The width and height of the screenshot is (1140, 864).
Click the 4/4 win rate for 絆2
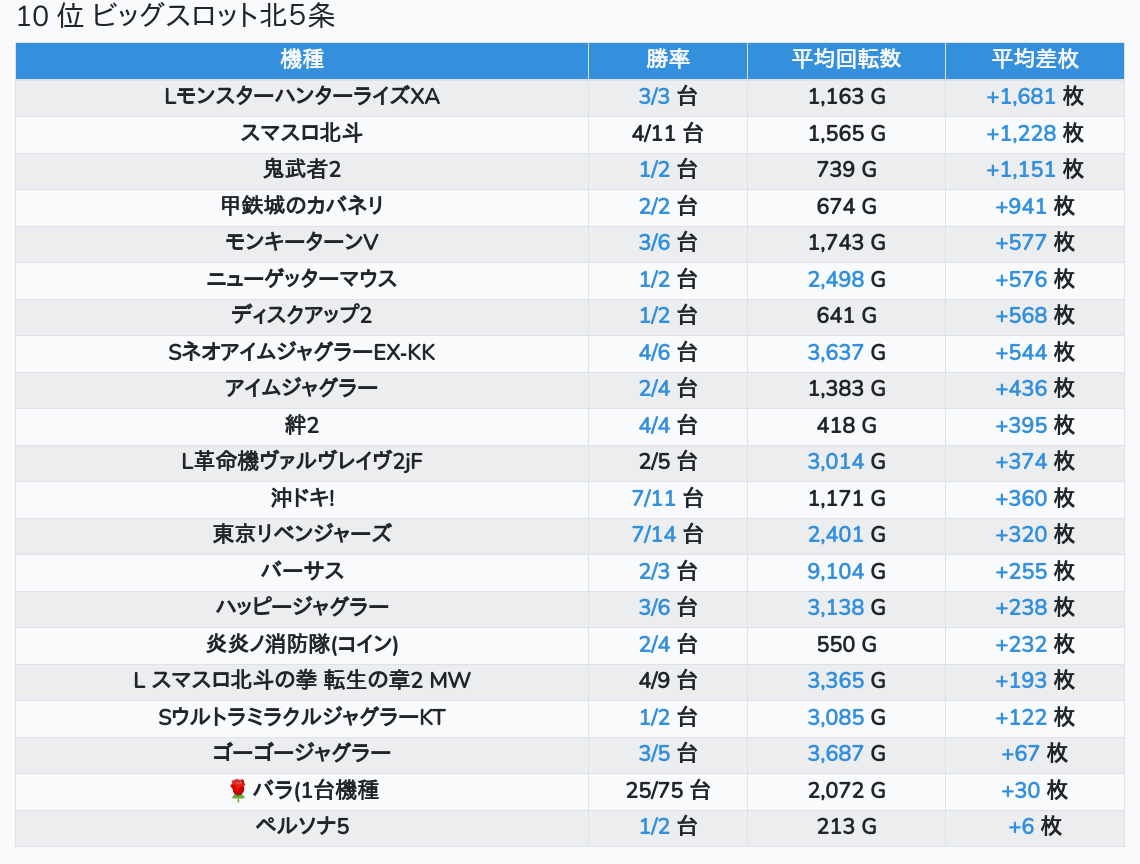tap(654, 425)
